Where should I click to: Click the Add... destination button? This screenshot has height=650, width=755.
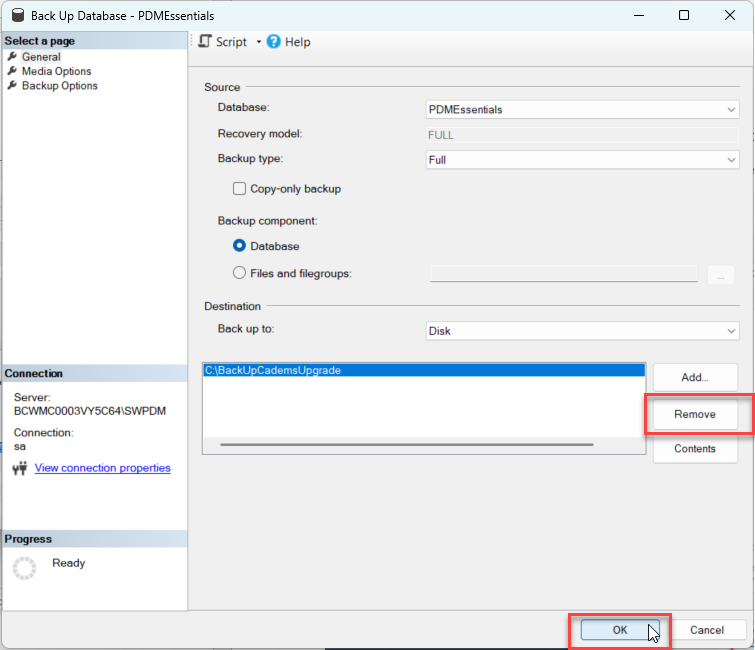(x=695, y=377)
